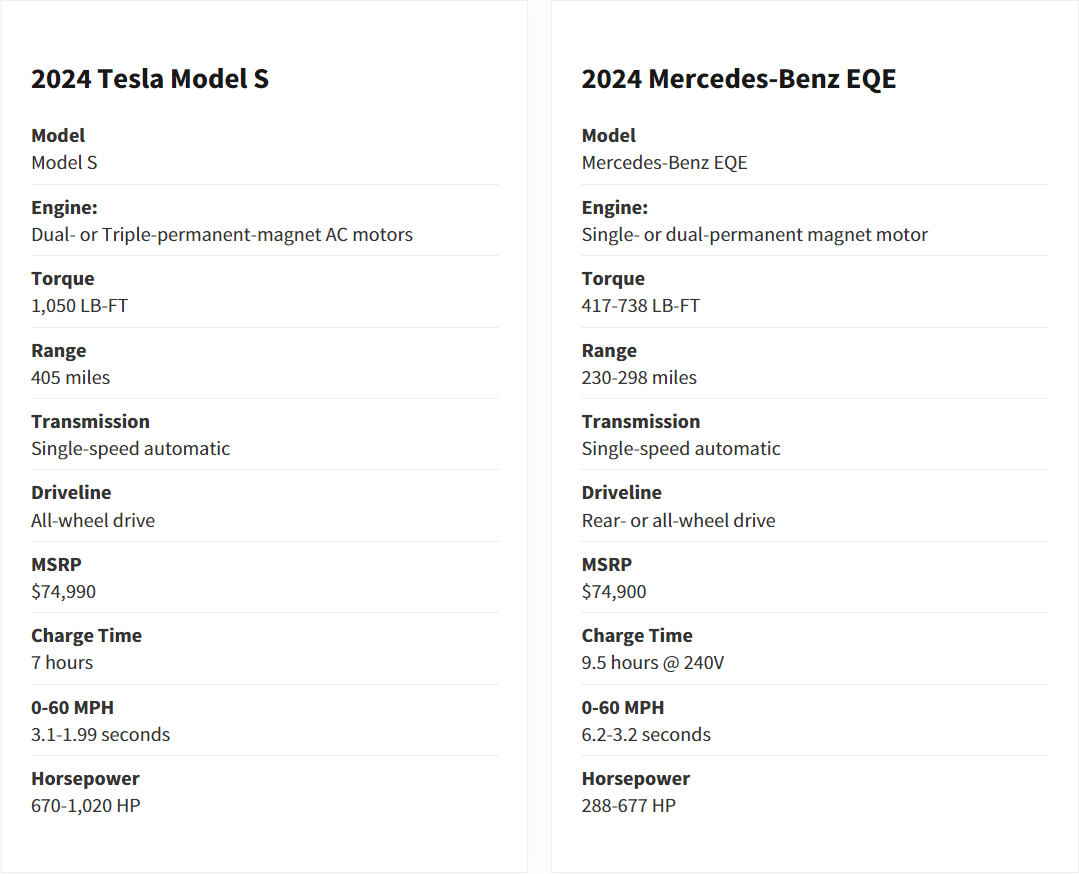Click Tesla MSRP $74,990 value

[x=63, y=591]
